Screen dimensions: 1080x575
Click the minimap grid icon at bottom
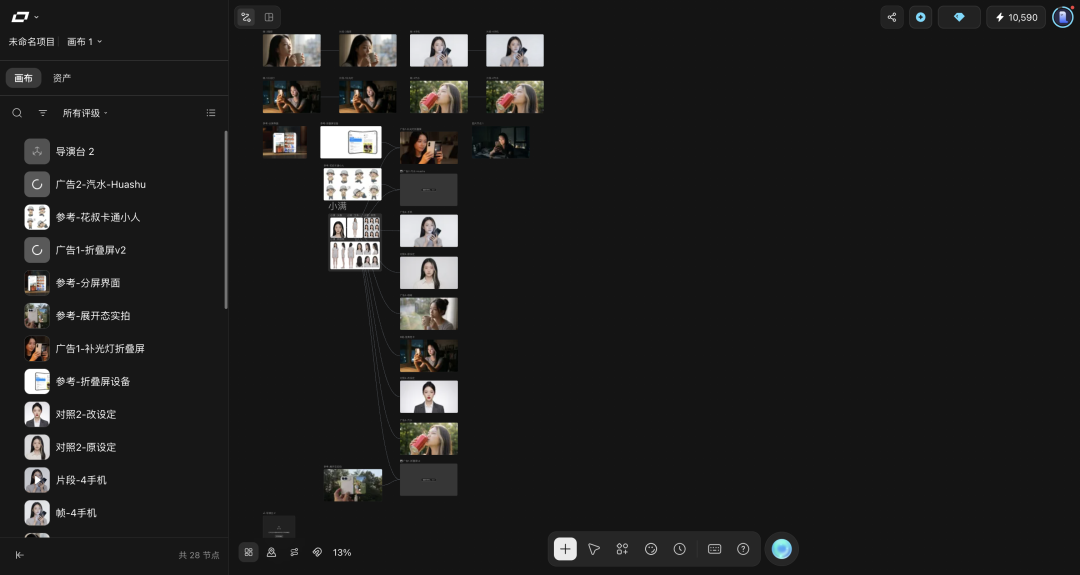point(249,552)
